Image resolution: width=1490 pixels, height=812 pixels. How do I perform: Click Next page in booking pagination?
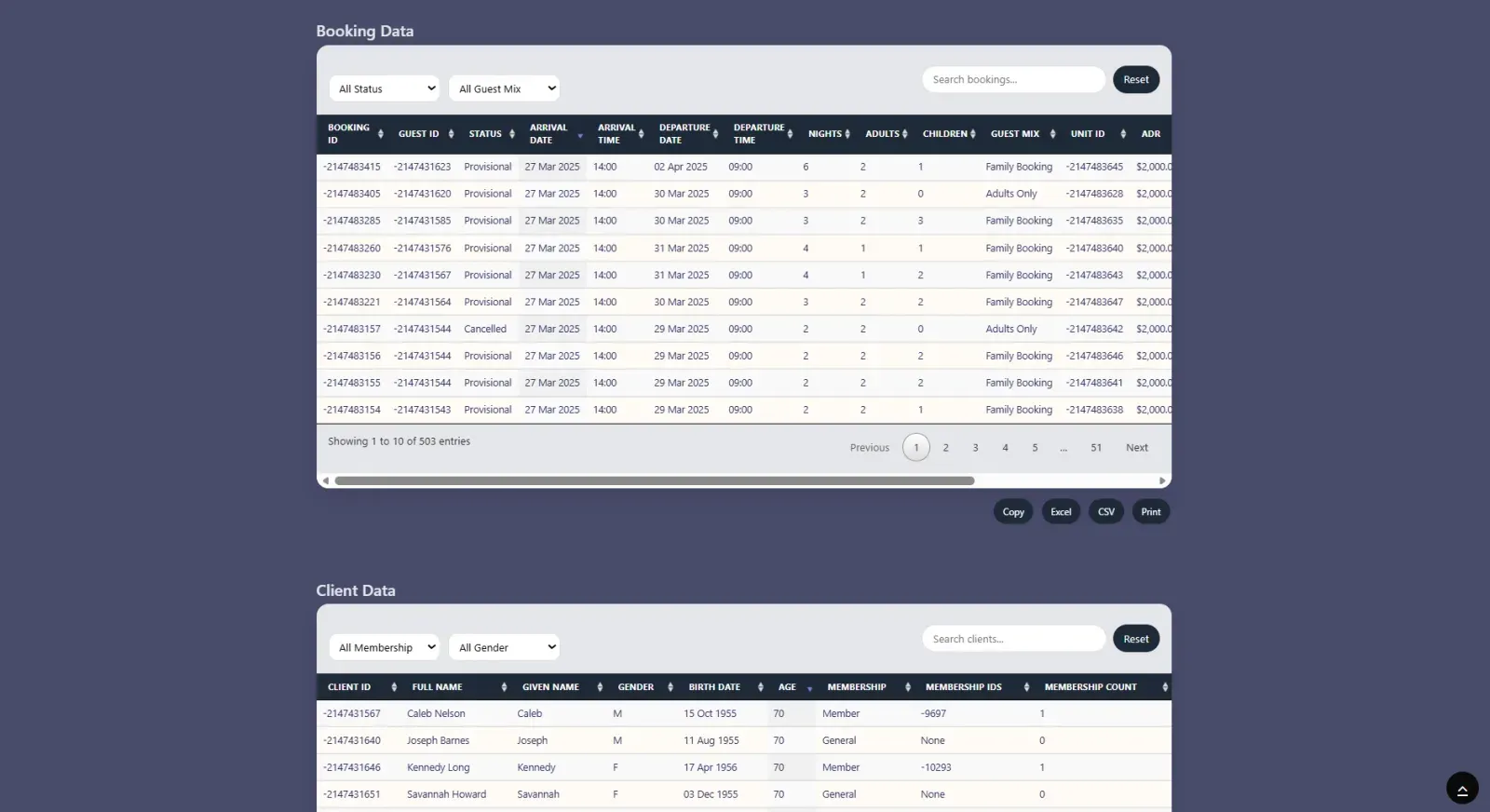click(x=1136, y=448)
